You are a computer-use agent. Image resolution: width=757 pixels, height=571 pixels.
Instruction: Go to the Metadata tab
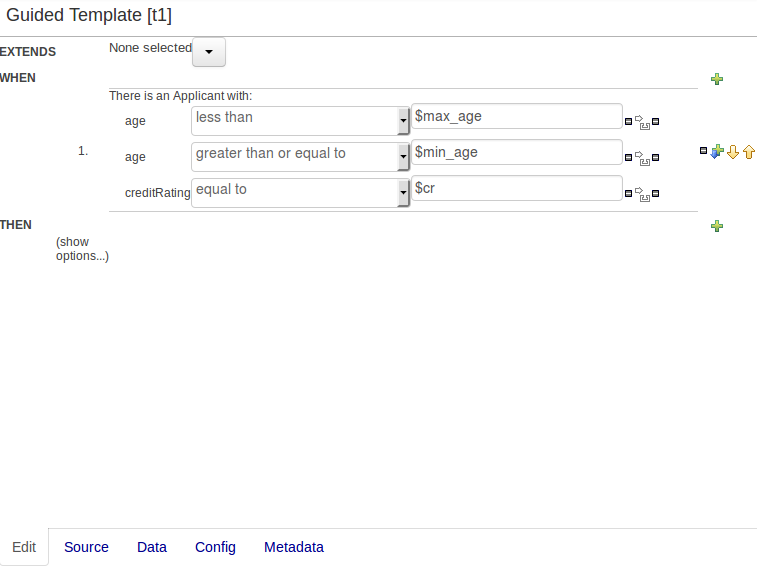click(294, 547)
